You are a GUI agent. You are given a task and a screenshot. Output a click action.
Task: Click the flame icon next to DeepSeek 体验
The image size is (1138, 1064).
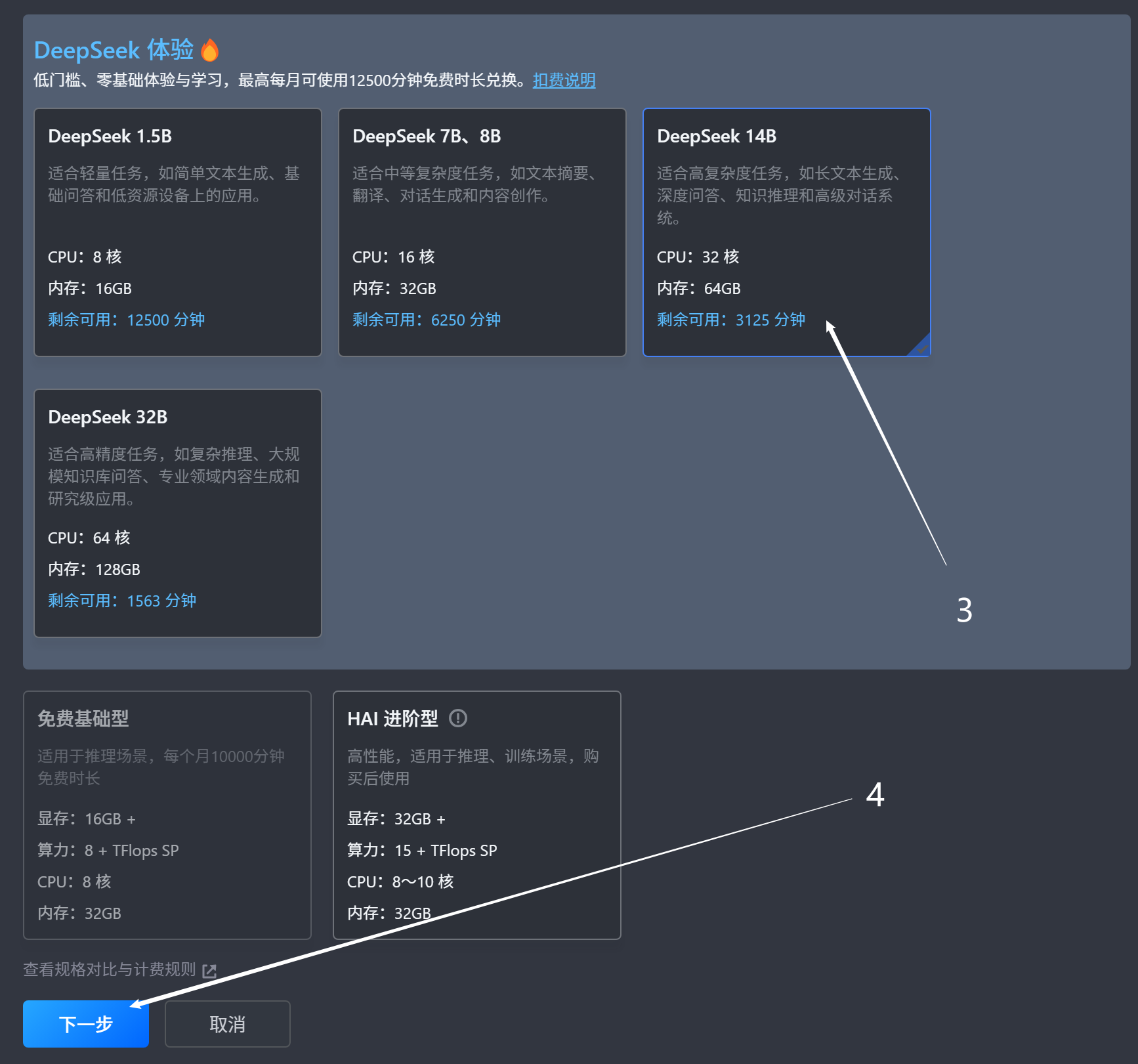[210, 50]
